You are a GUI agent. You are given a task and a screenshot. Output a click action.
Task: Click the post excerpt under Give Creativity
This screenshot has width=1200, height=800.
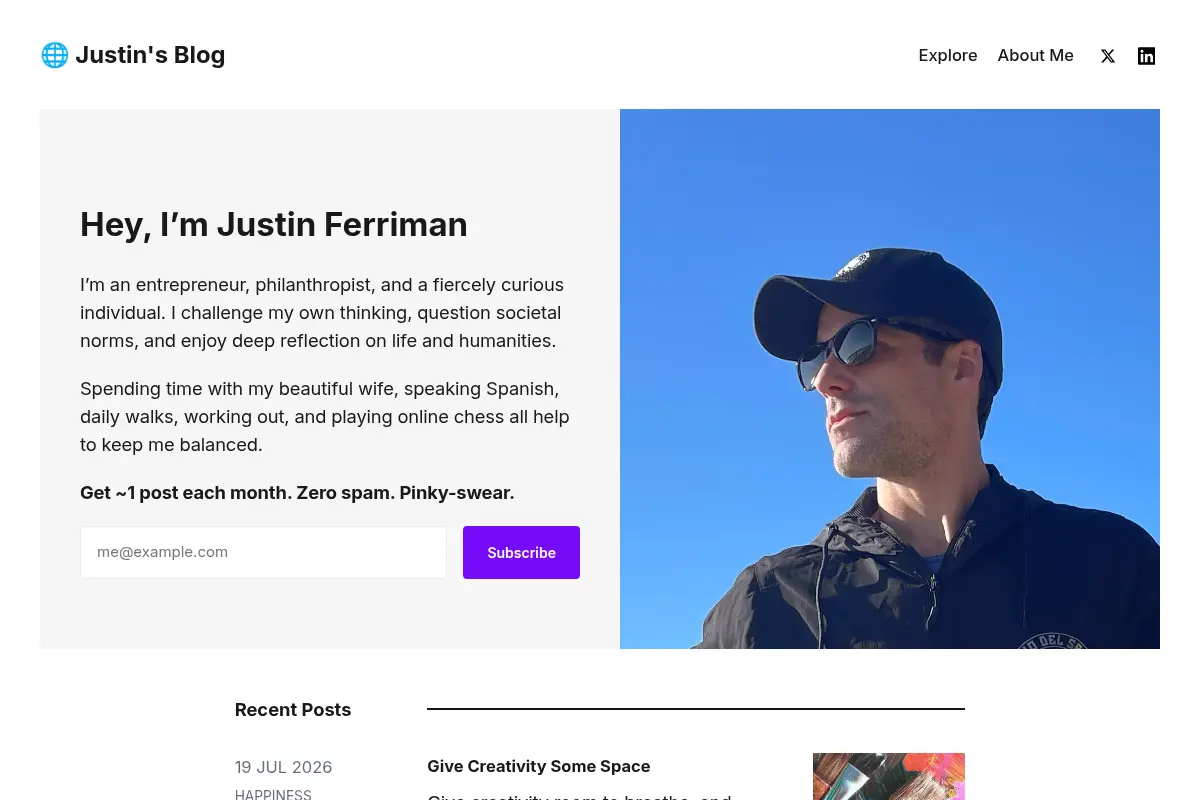pyautogui.click(x=579, y=796)
